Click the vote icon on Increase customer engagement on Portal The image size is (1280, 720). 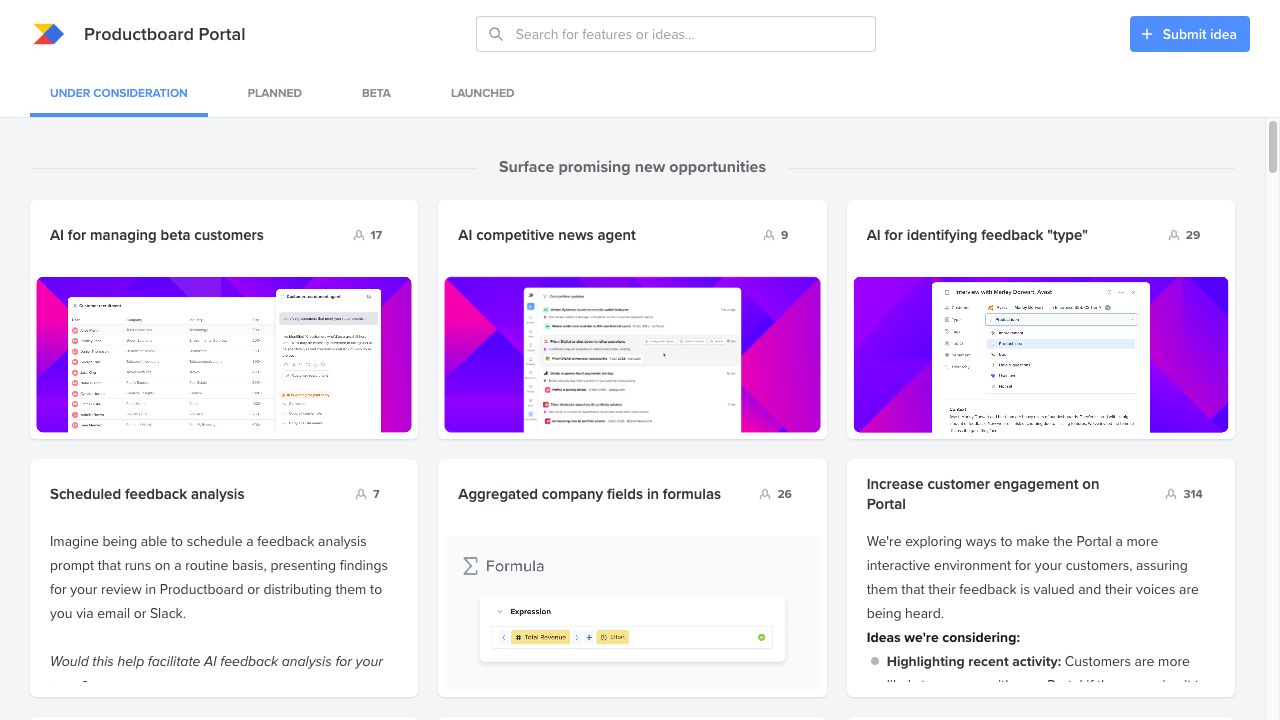point(1172,494)
